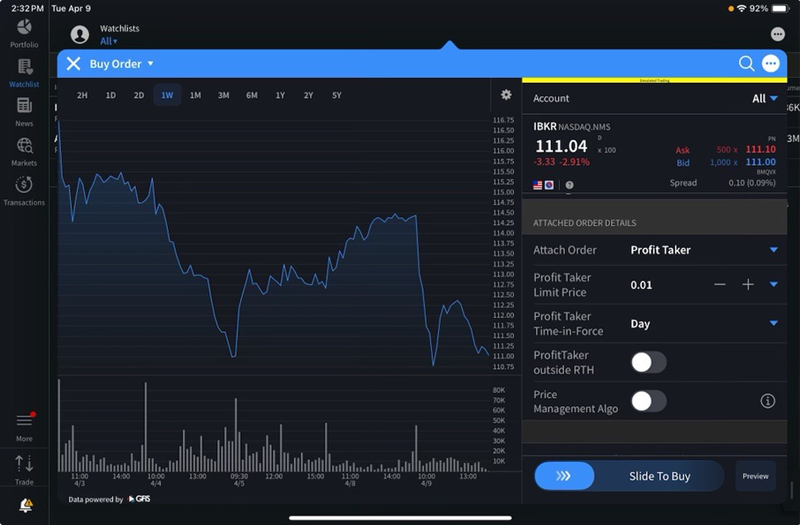Open search in Buy Order header
The height and width of the screenshot is (525, 800).
click(x=746, y=64)
